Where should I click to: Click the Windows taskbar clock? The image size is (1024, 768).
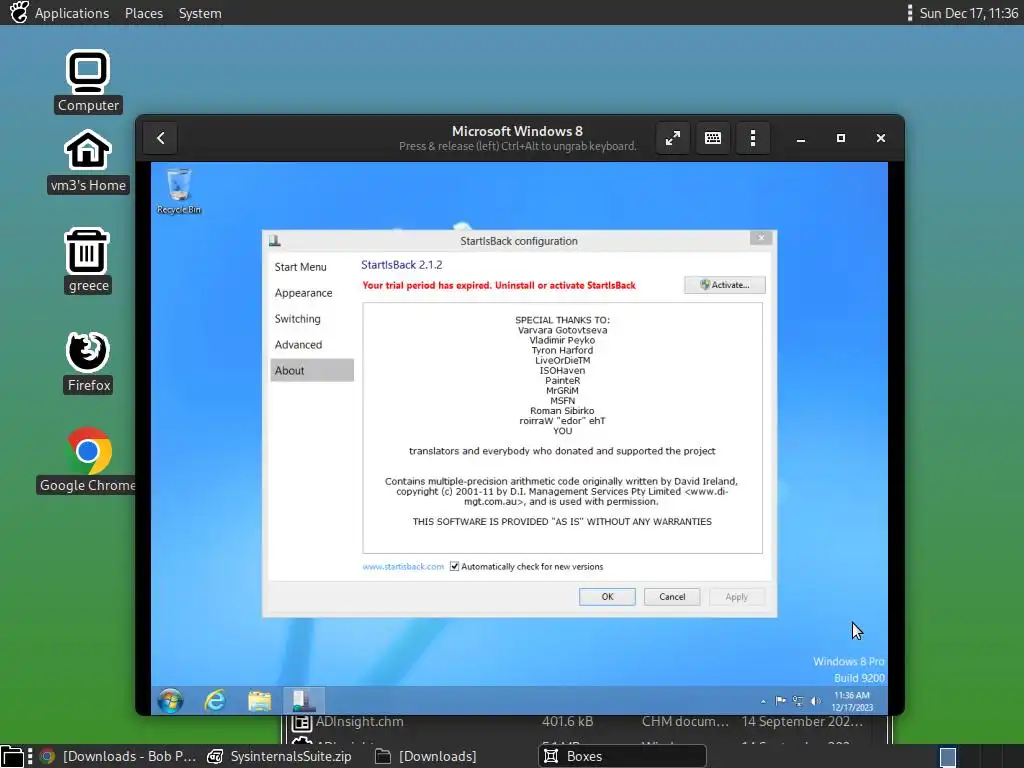(x=852, y=701)
